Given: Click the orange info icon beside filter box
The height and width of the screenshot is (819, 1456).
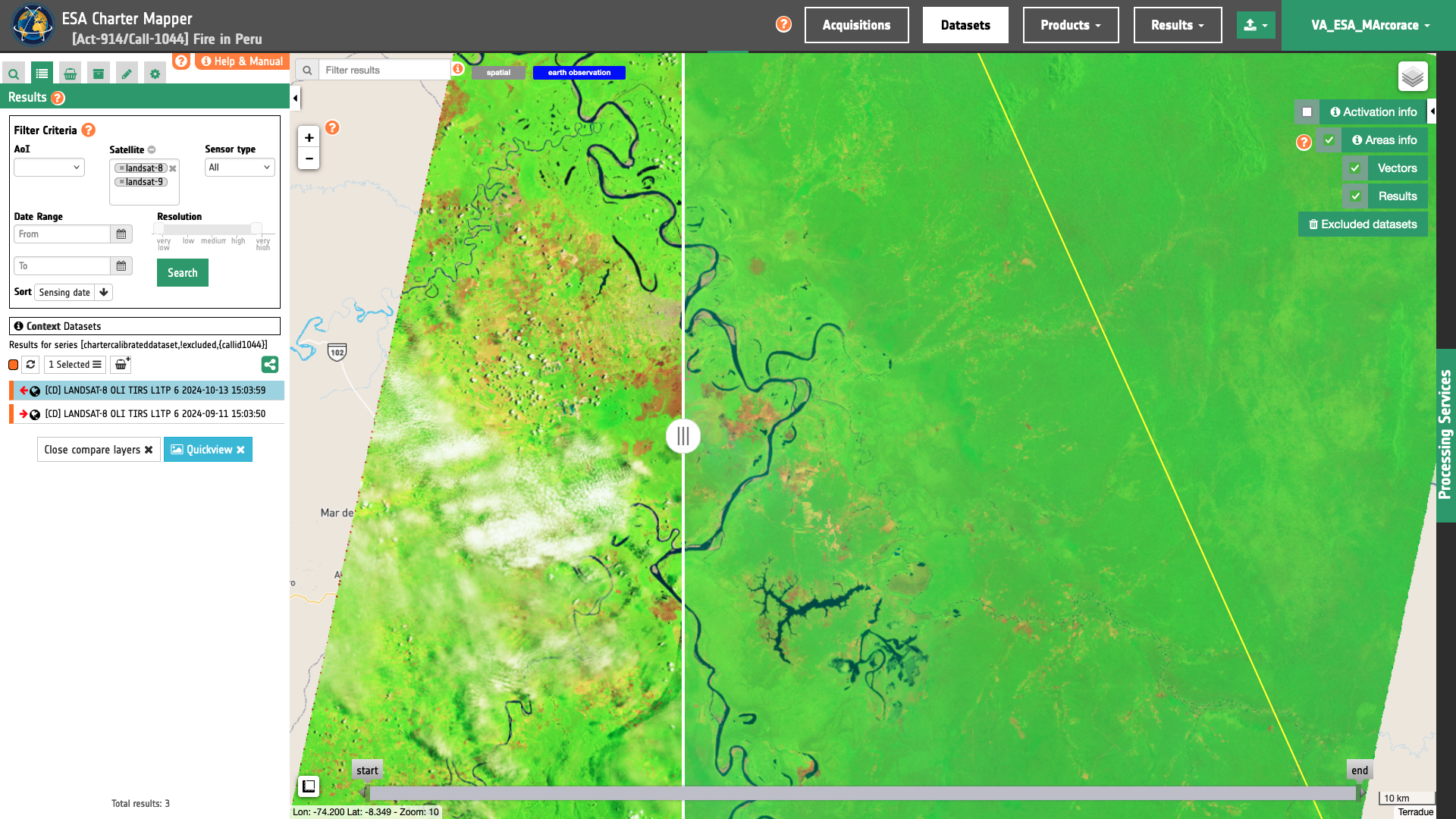Looking at the screenshot, I should (x=458, y=69).
